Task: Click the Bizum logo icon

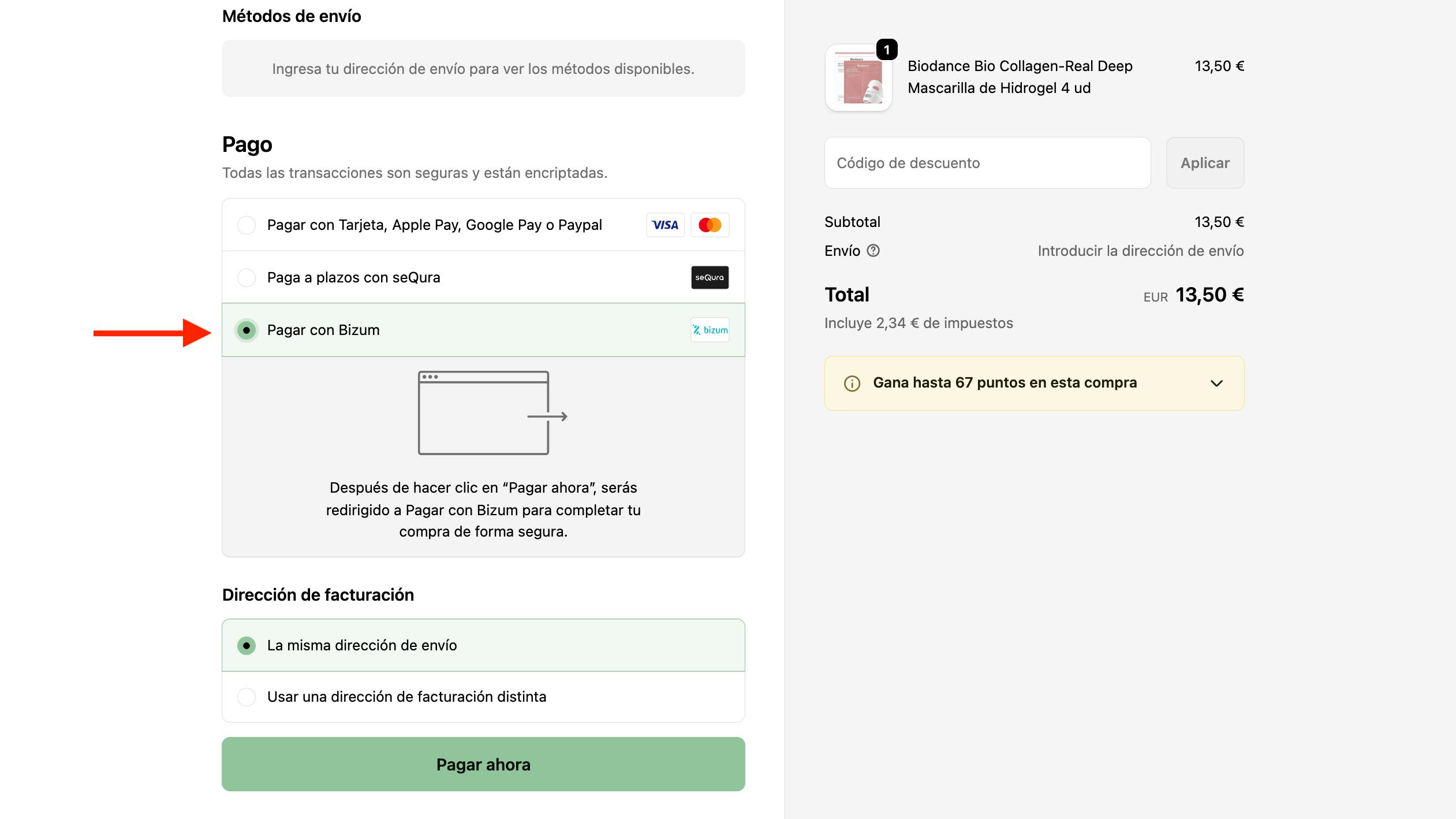Action: [710, 330]
